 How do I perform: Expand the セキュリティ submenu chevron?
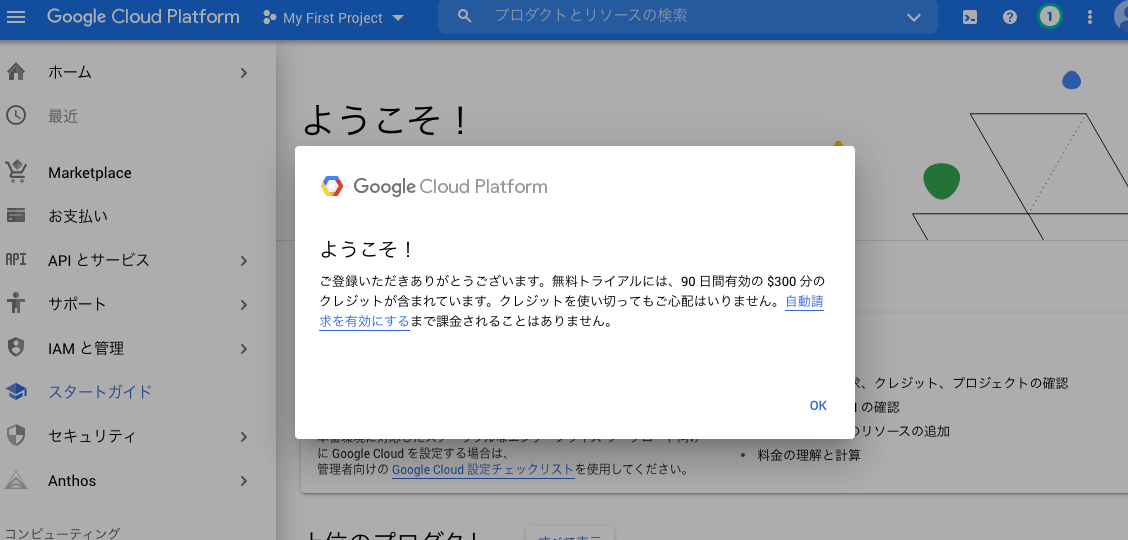[x=244, y=436]
